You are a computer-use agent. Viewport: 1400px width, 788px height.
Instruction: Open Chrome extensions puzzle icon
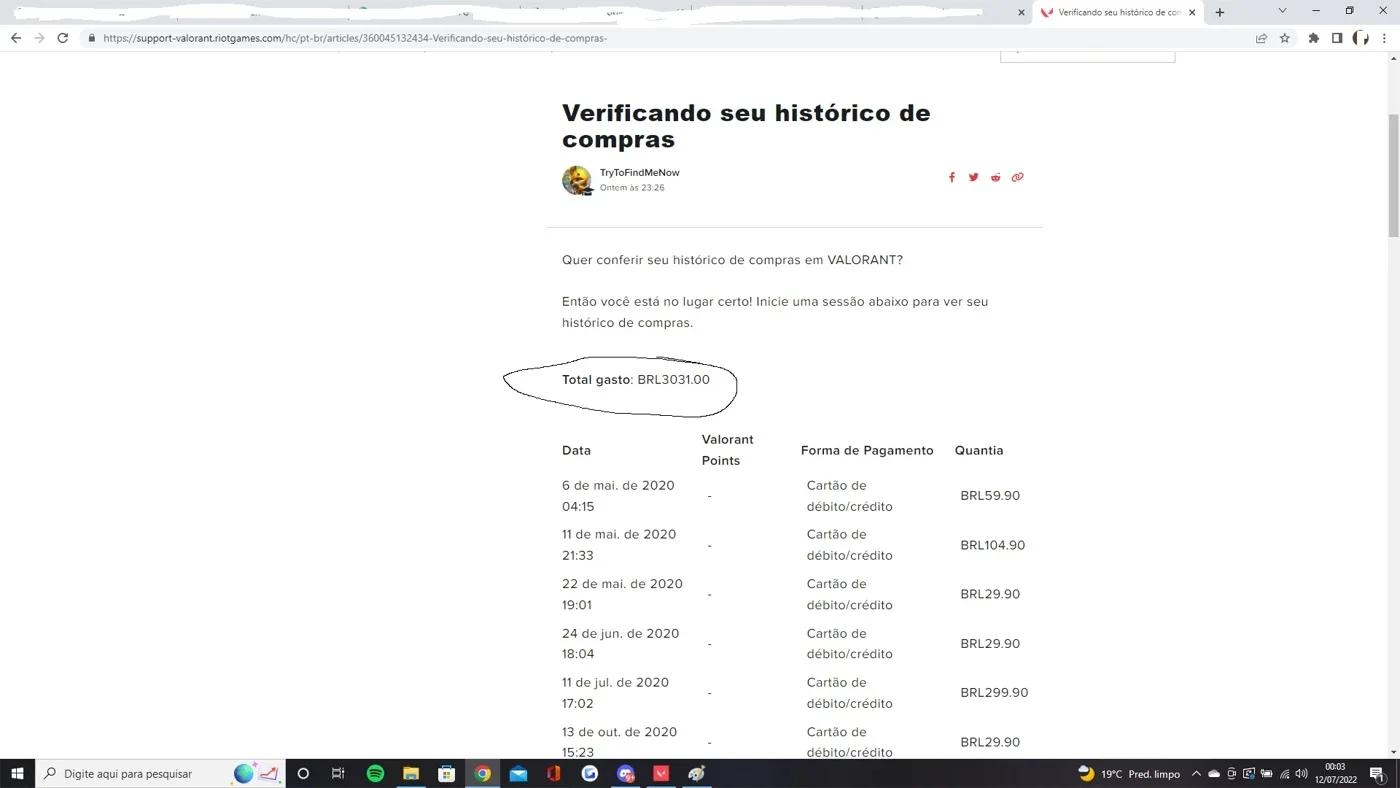[1313, 38]
